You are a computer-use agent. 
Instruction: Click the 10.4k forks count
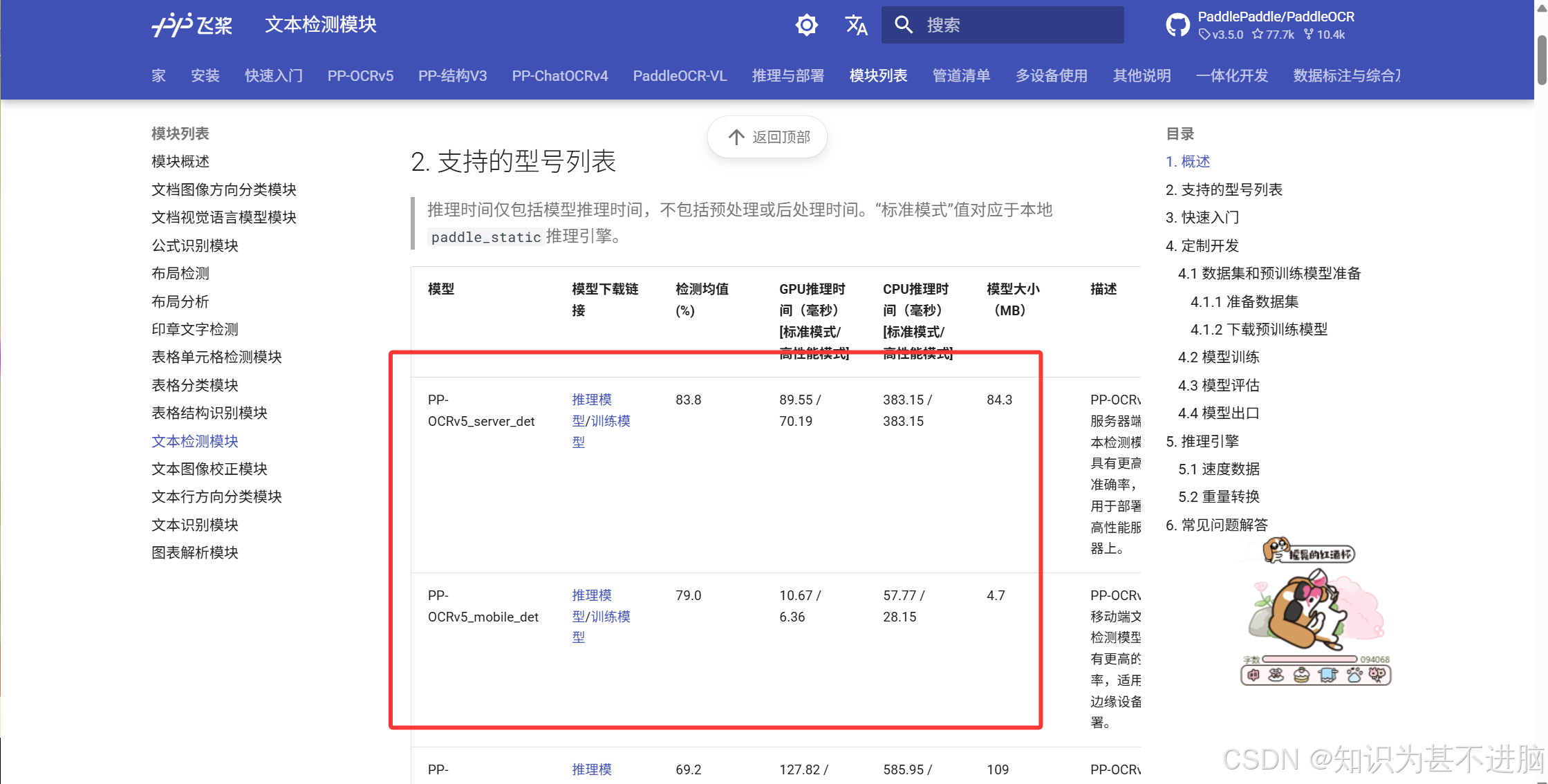1324,35
